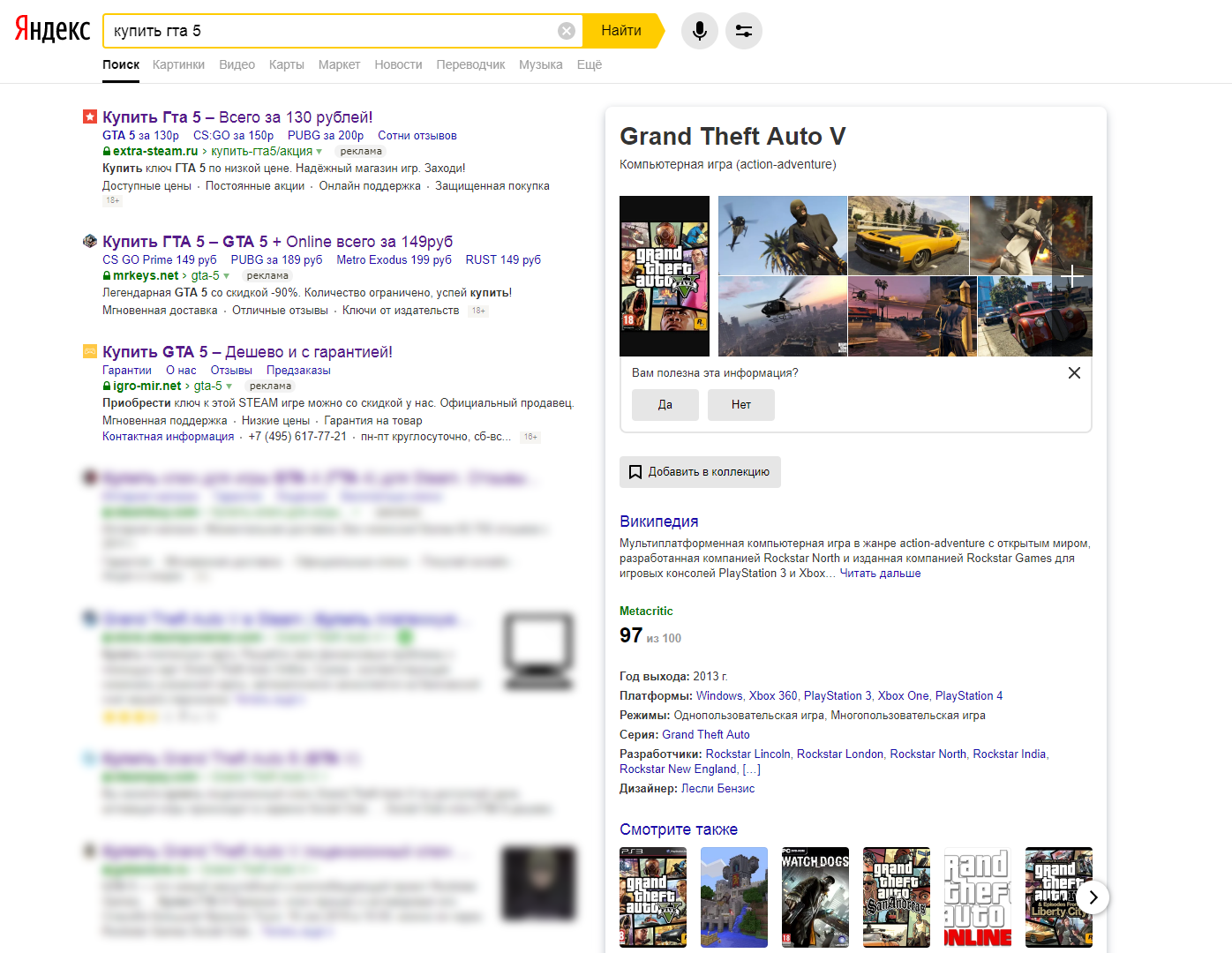Open 'Купить ГТА 5 – GTA 5 + Online' result

(277, 242)
